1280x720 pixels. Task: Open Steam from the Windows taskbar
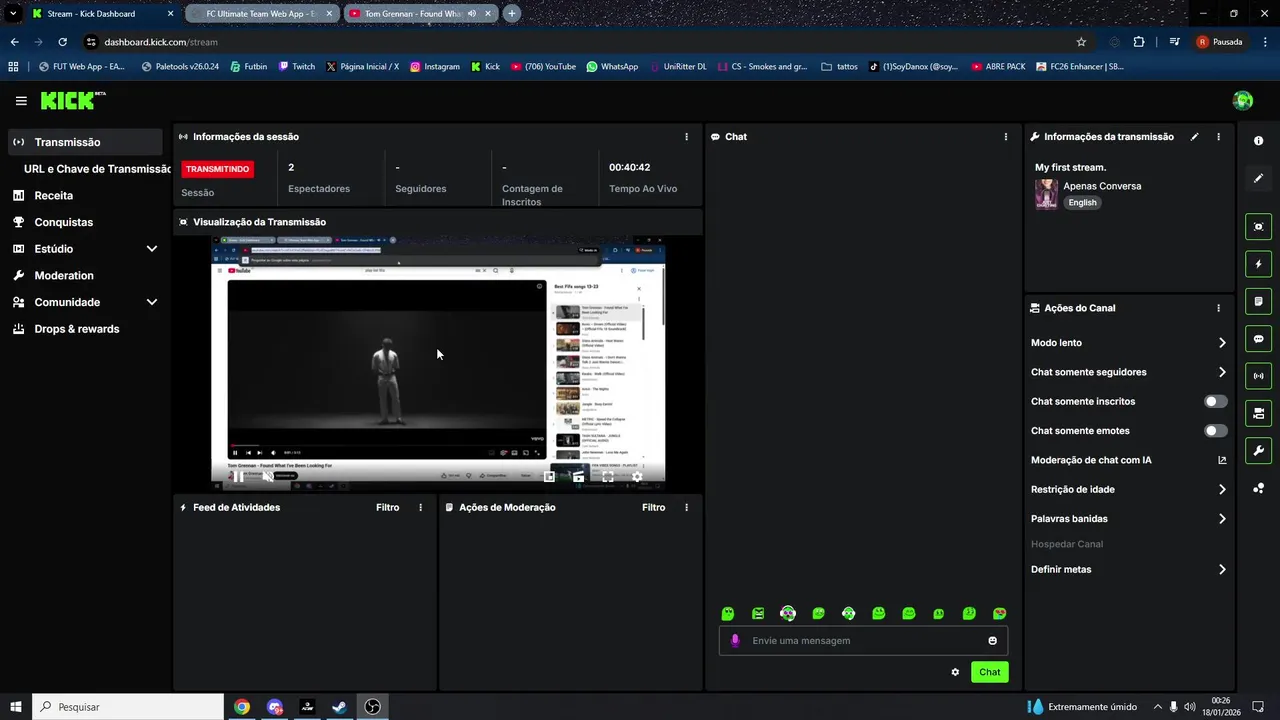point(340,707)
